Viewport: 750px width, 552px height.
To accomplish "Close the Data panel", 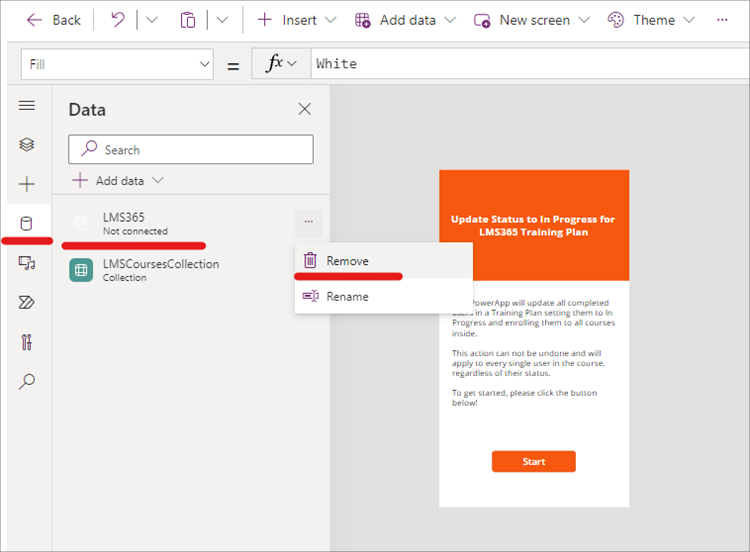I will coord(305,109).
